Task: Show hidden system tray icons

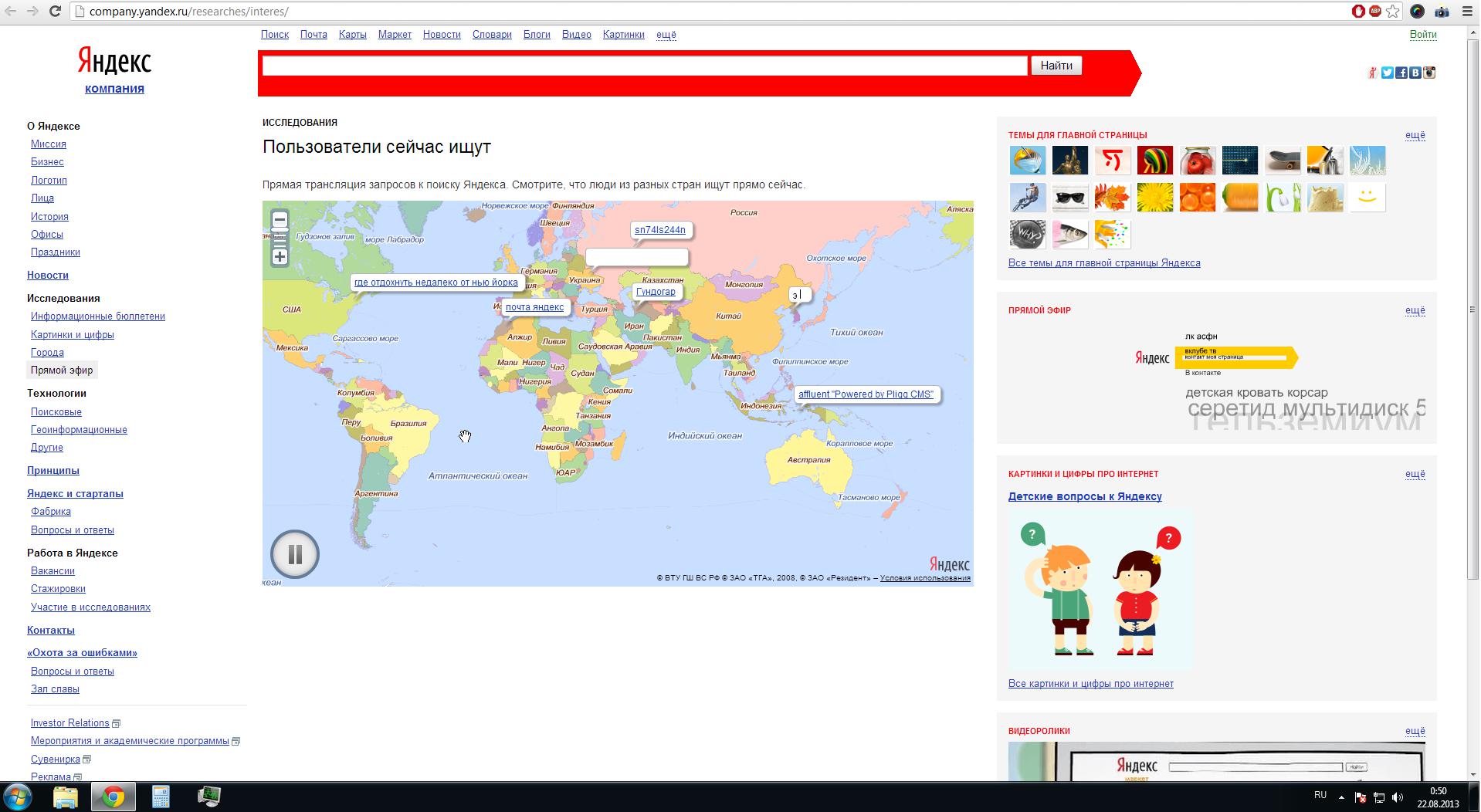Action: 1341,797
